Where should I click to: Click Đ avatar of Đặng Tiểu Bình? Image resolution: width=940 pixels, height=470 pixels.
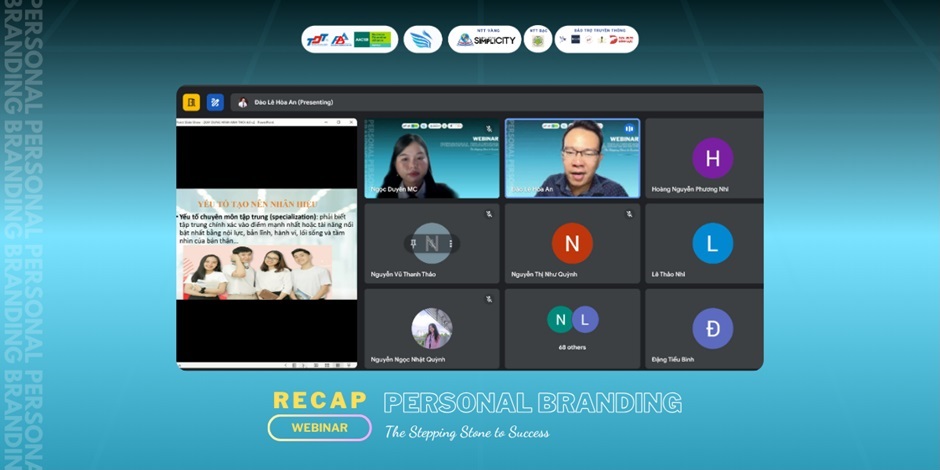point(713,329)
